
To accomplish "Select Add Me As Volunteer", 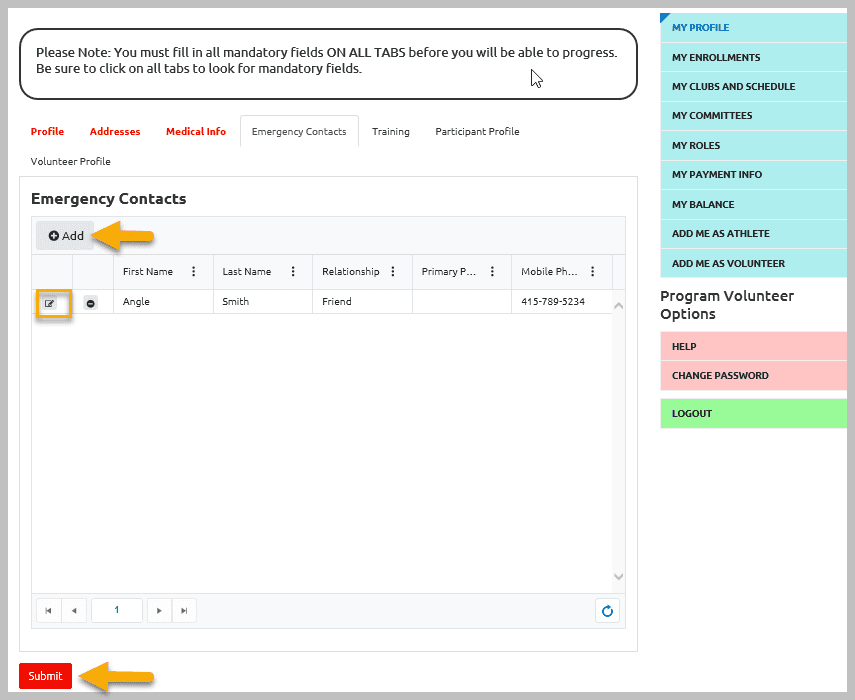I will [754, 263].
